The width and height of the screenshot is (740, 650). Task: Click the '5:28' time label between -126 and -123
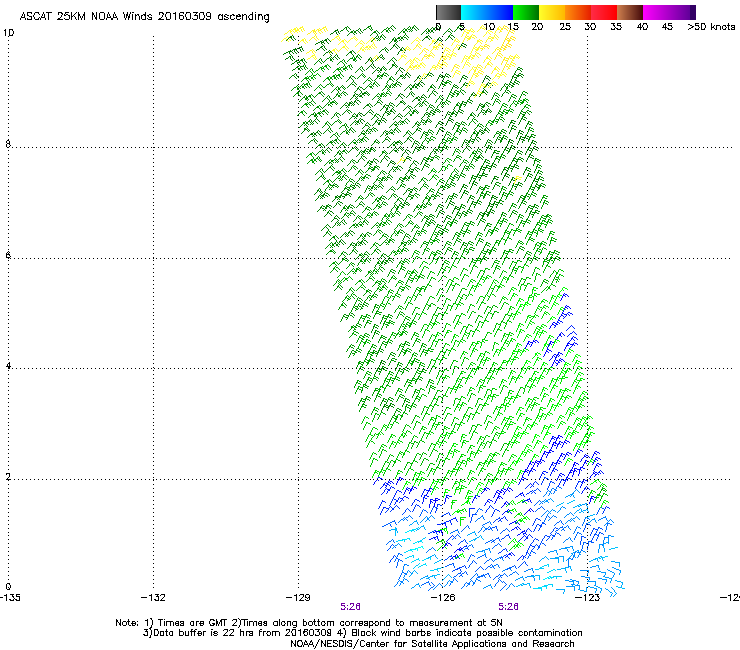click(509, 607)
